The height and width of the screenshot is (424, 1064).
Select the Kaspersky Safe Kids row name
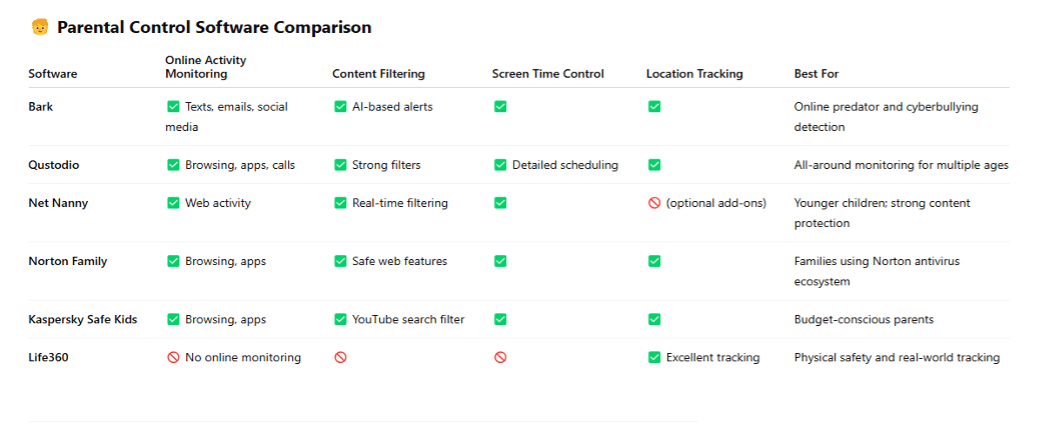pos(83,320)
